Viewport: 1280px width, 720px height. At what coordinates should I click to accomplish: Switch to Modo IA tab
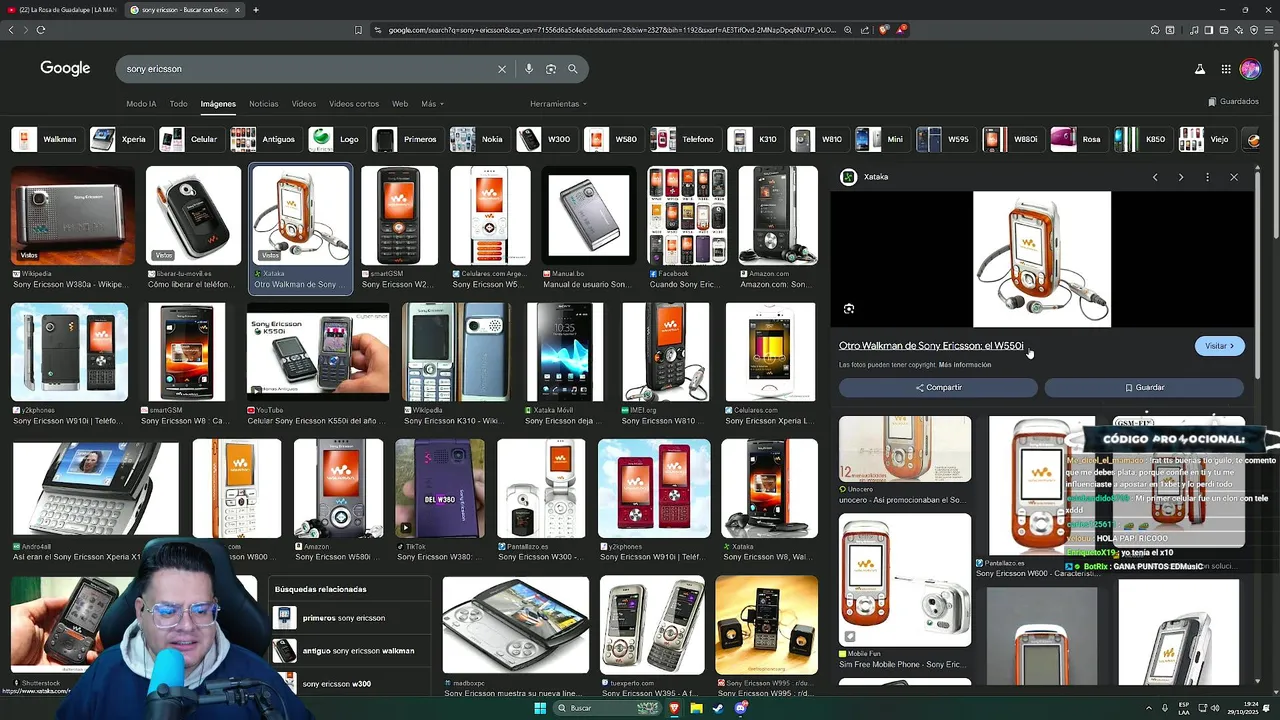tap(141, 104)
